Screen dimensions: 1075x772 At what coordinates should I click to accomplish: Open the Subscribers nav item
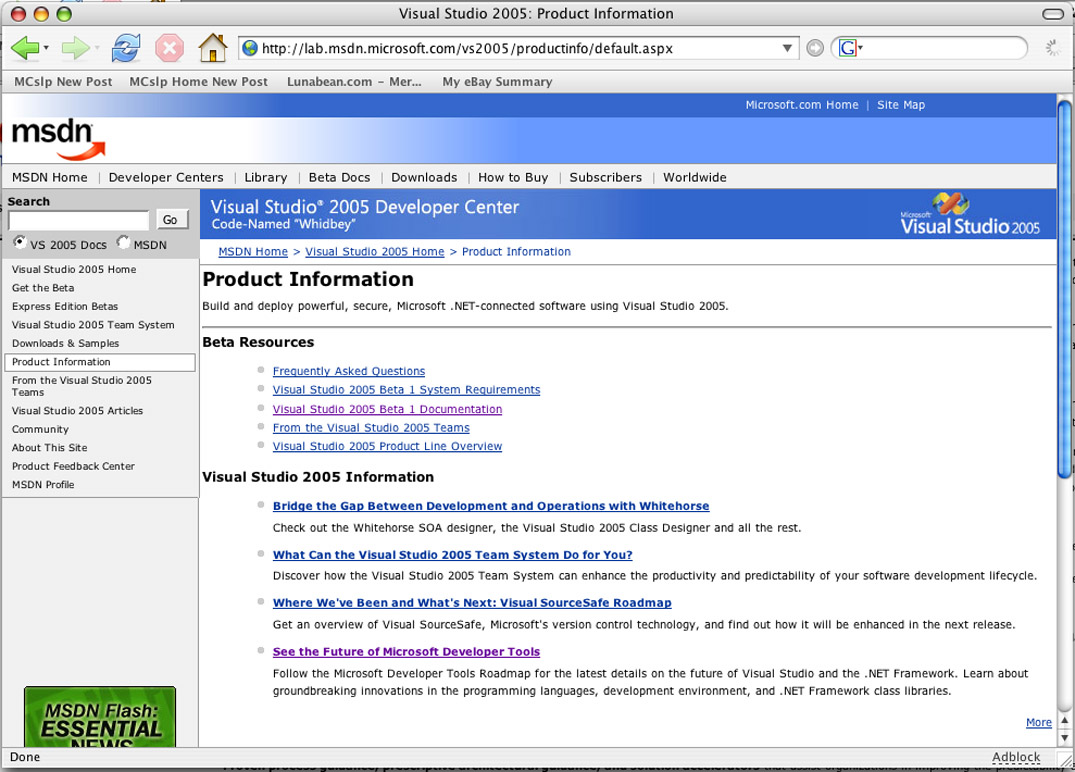pyautogui.click(x=606, y=178)
